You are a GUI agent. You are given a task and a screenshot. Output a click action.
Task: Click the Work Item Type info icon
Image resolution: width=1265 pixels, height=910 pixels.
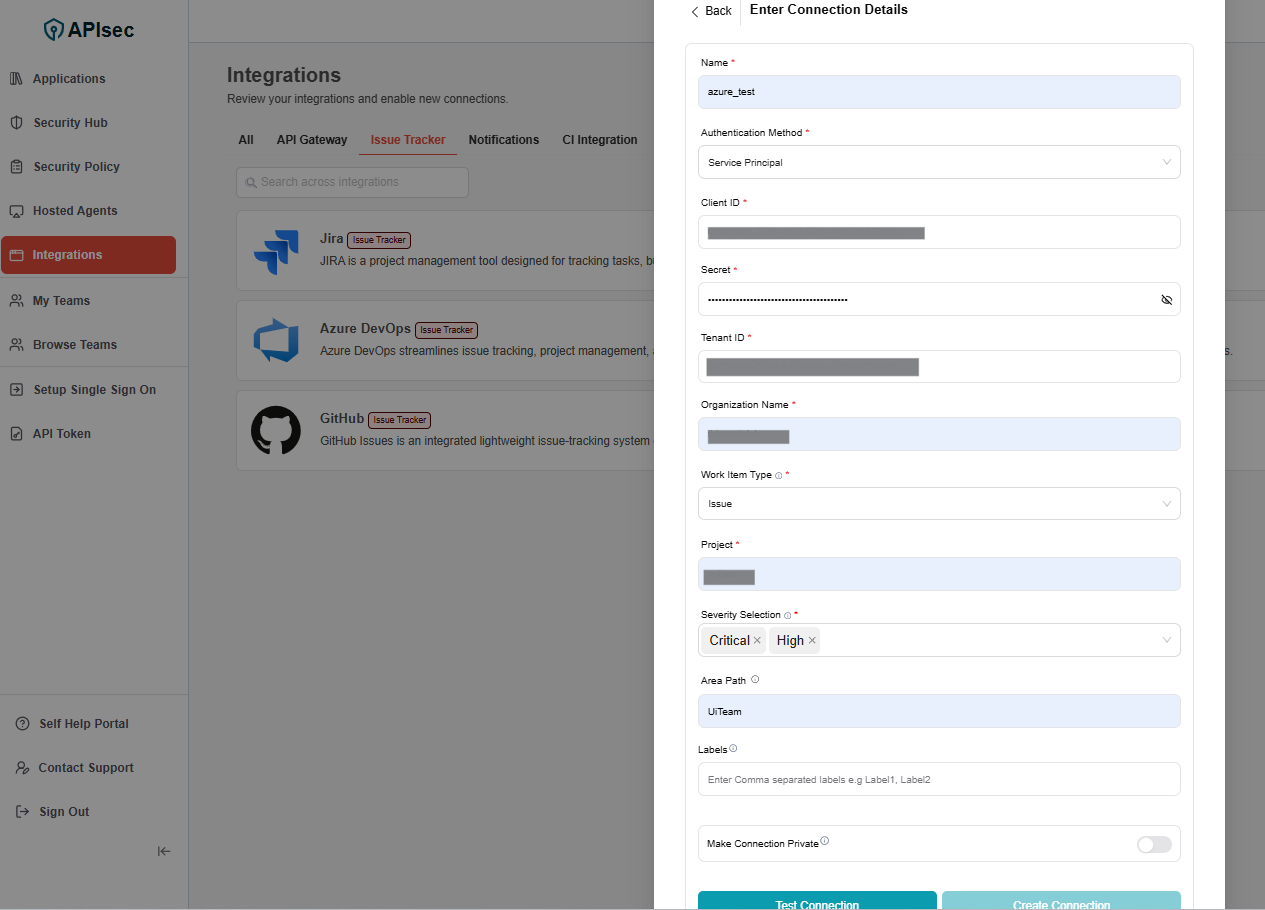click(779, 476)
